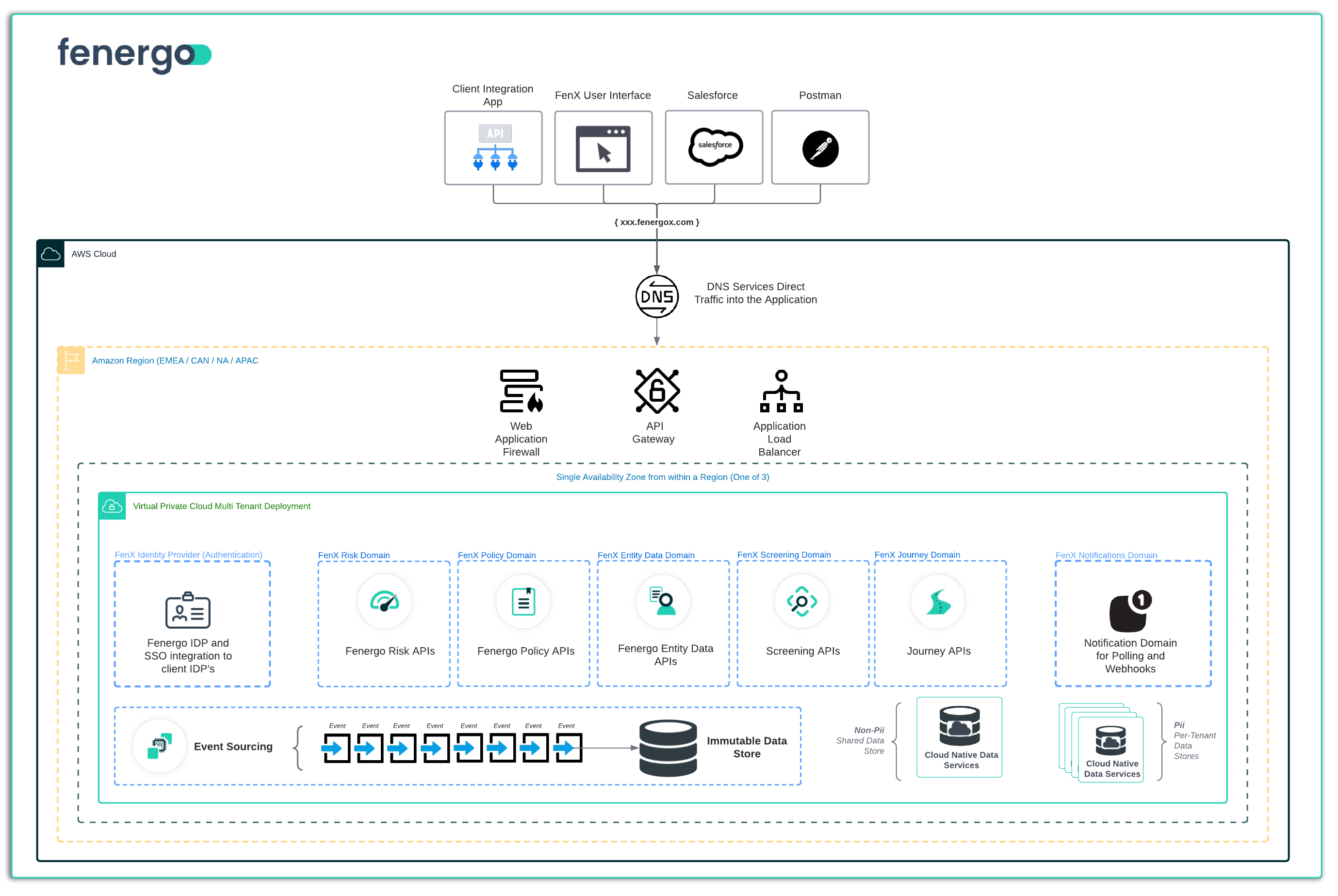Select the Application Load Balancer icon
Image resolution: width=1338 pixels, height=896 pixels.
[x=781, y=391]
